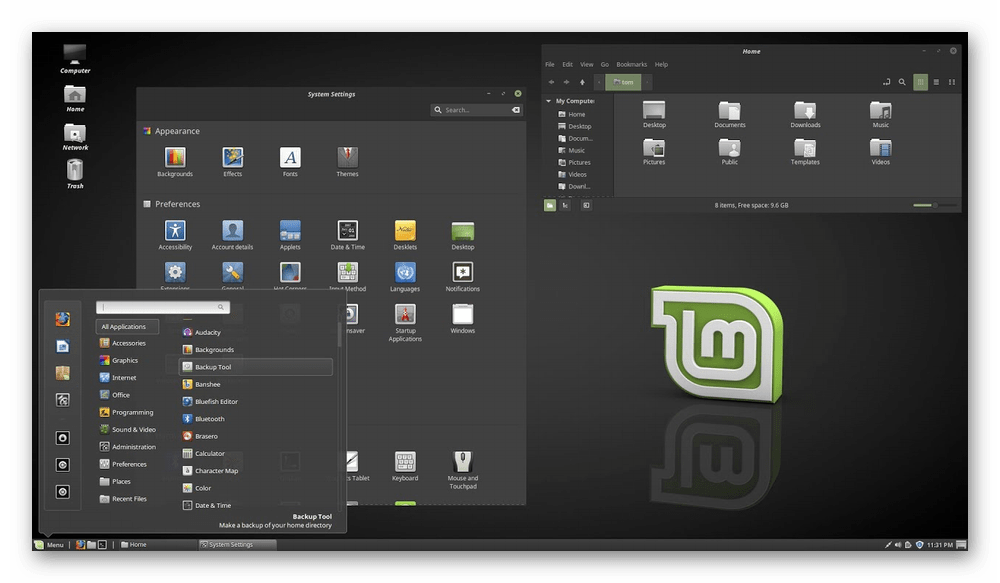Open Account details settings
Screen dimensions: 1000x583
pos(232,235)
